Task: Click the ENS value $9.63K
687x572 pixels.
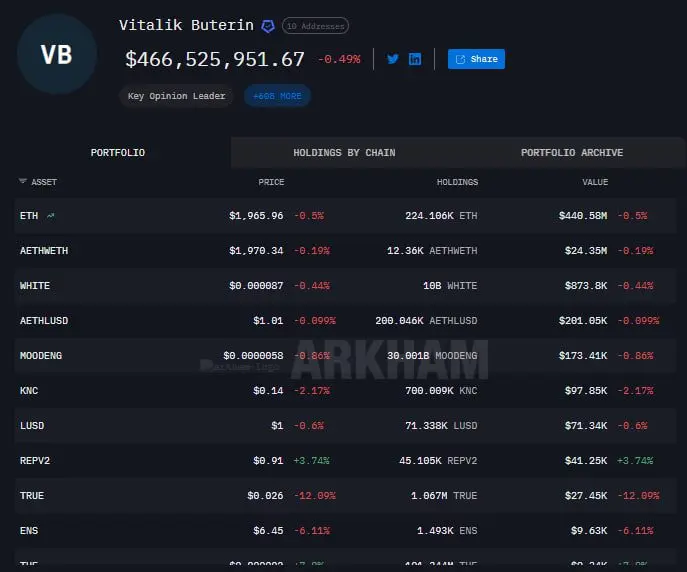Action: click(x=589, y=531)
